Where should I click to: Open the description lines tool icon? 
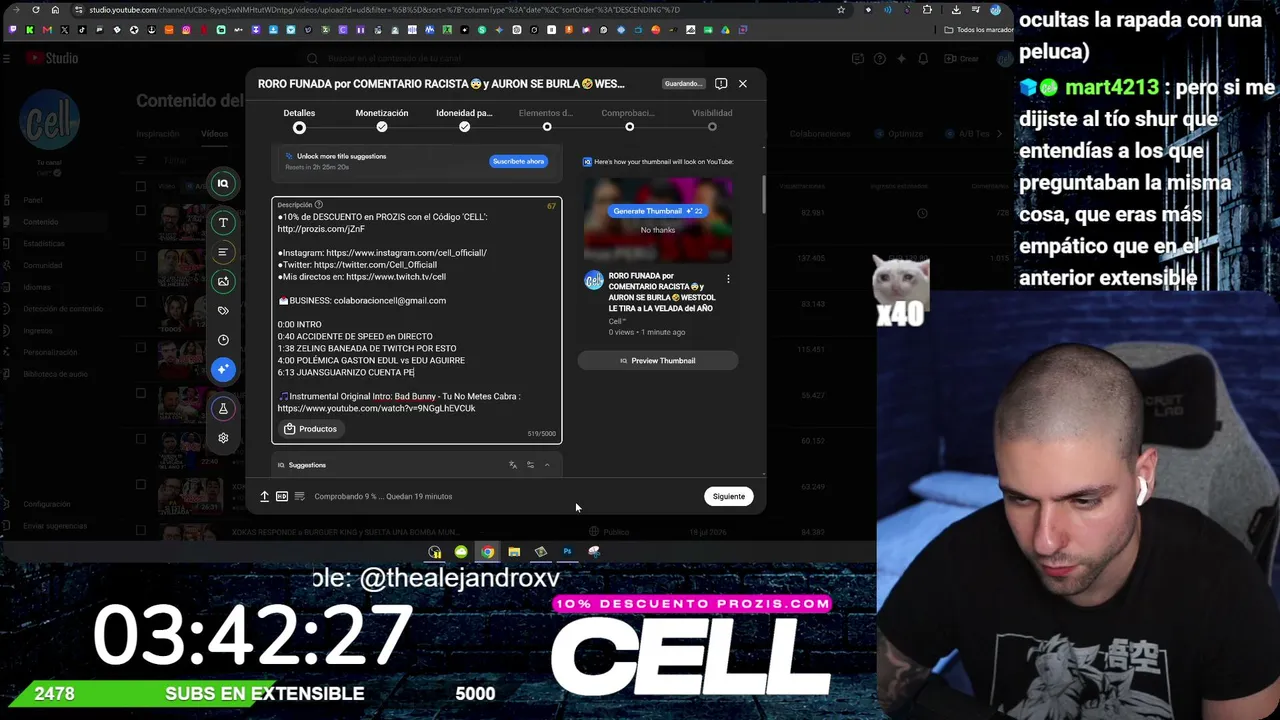223,252
